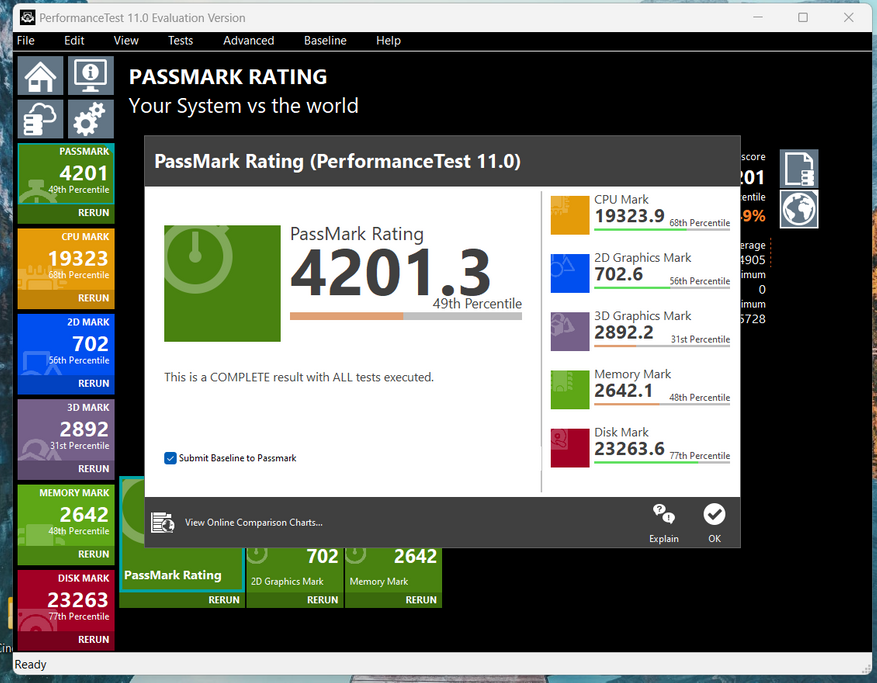Click the CPU Mark 68th percentile bar

click(x=662, y=229)
